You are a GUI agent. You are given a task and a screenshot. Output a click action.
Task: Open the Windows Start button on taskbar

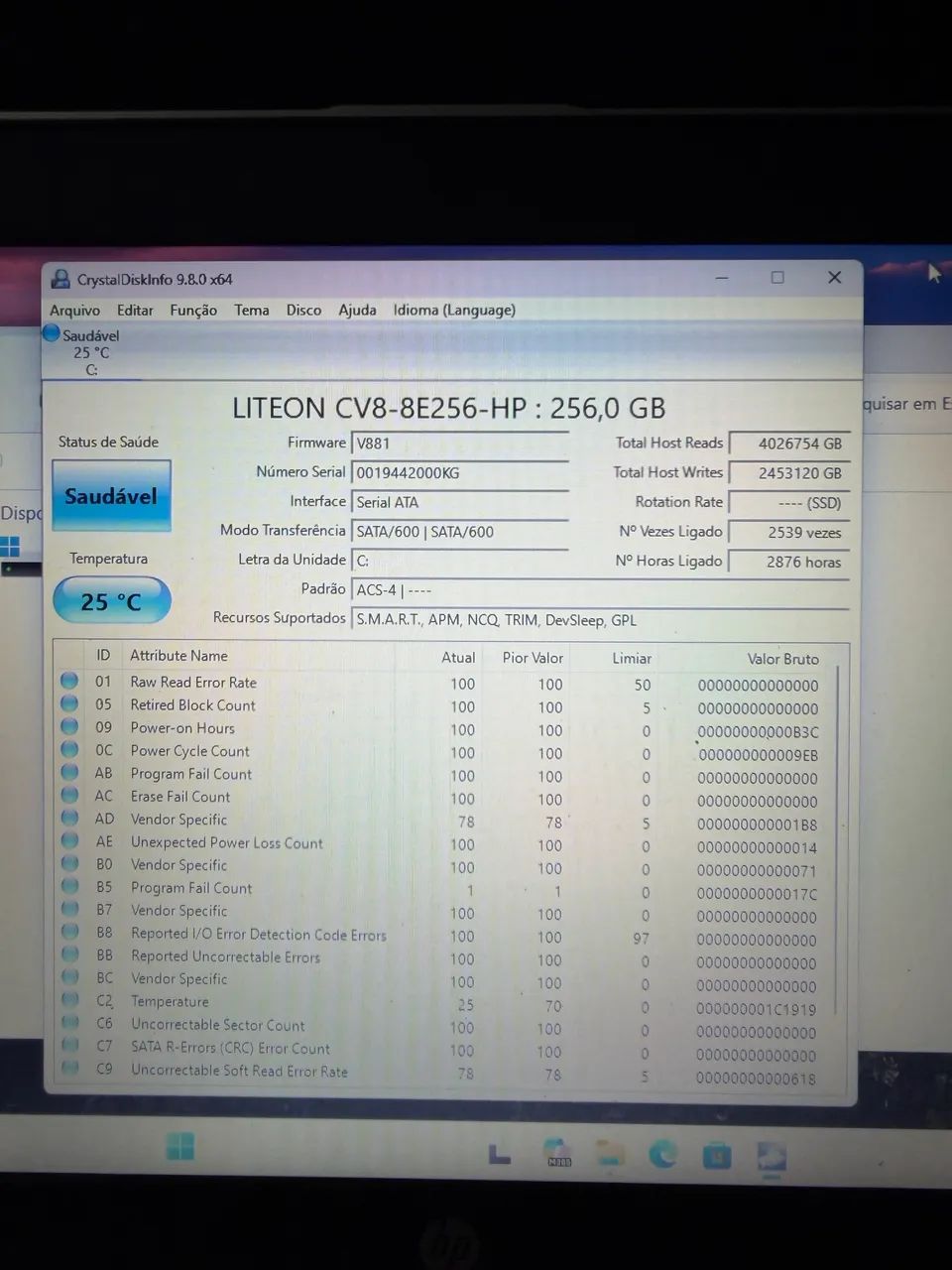(180, 1147)
